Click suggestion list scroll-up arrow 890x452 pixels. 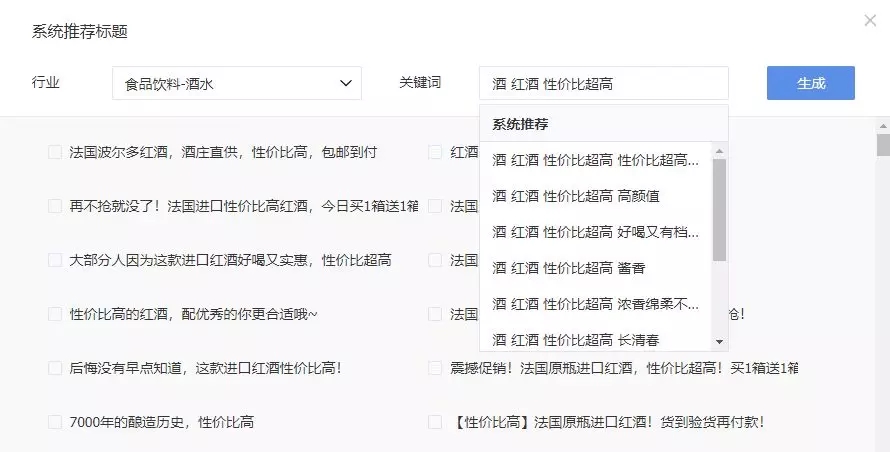719,151
